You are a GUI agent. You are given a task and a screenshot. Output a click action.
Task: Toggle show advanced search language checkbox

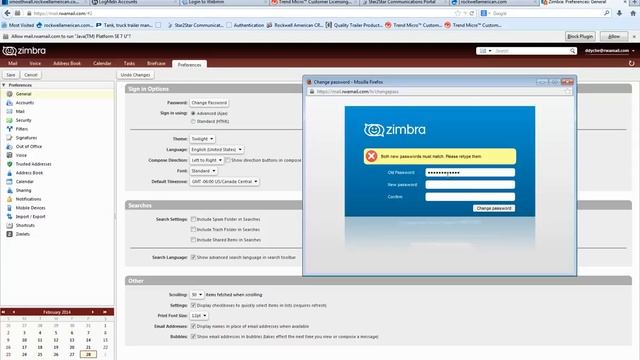(x=193, y=258)
